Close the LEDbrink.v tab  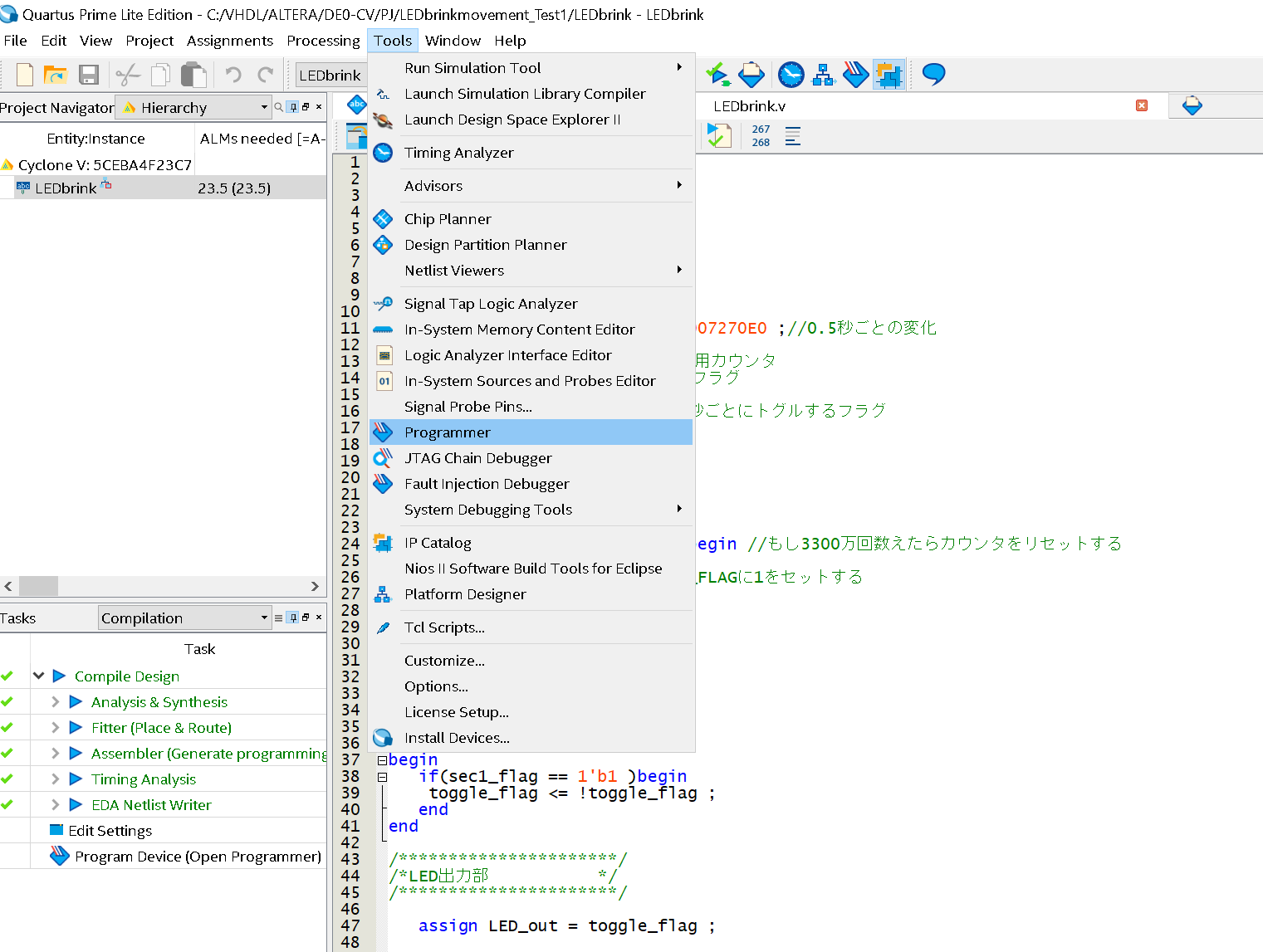[x=1142, y=105]
